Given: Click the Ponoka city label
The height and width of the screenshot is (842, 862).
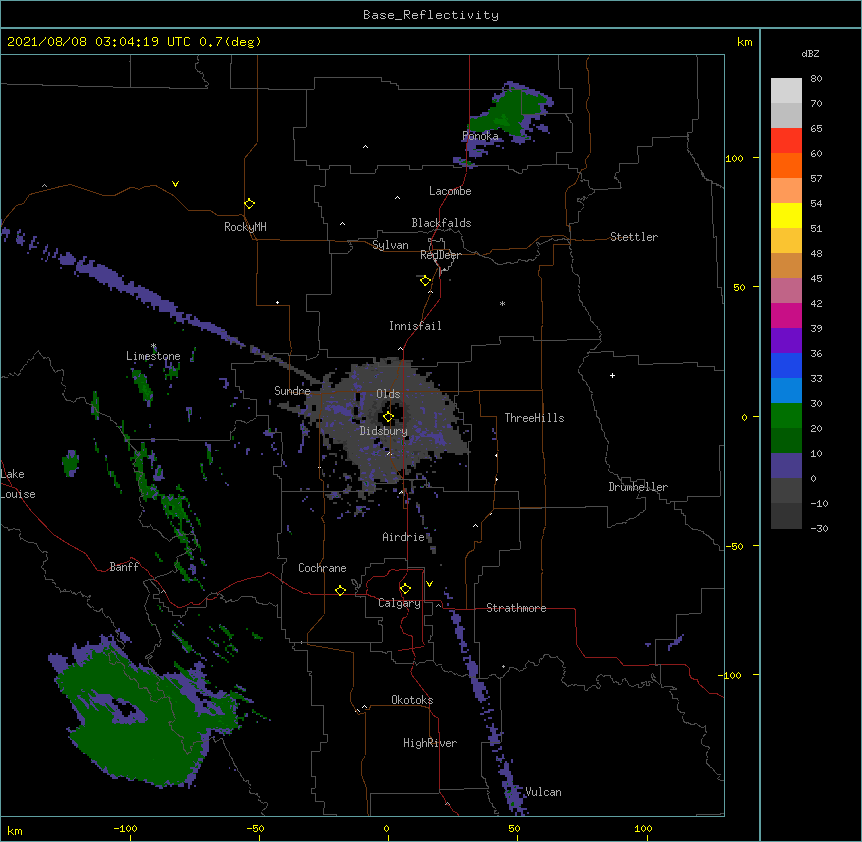Looking at the screenshot, I should click(480, 136).
